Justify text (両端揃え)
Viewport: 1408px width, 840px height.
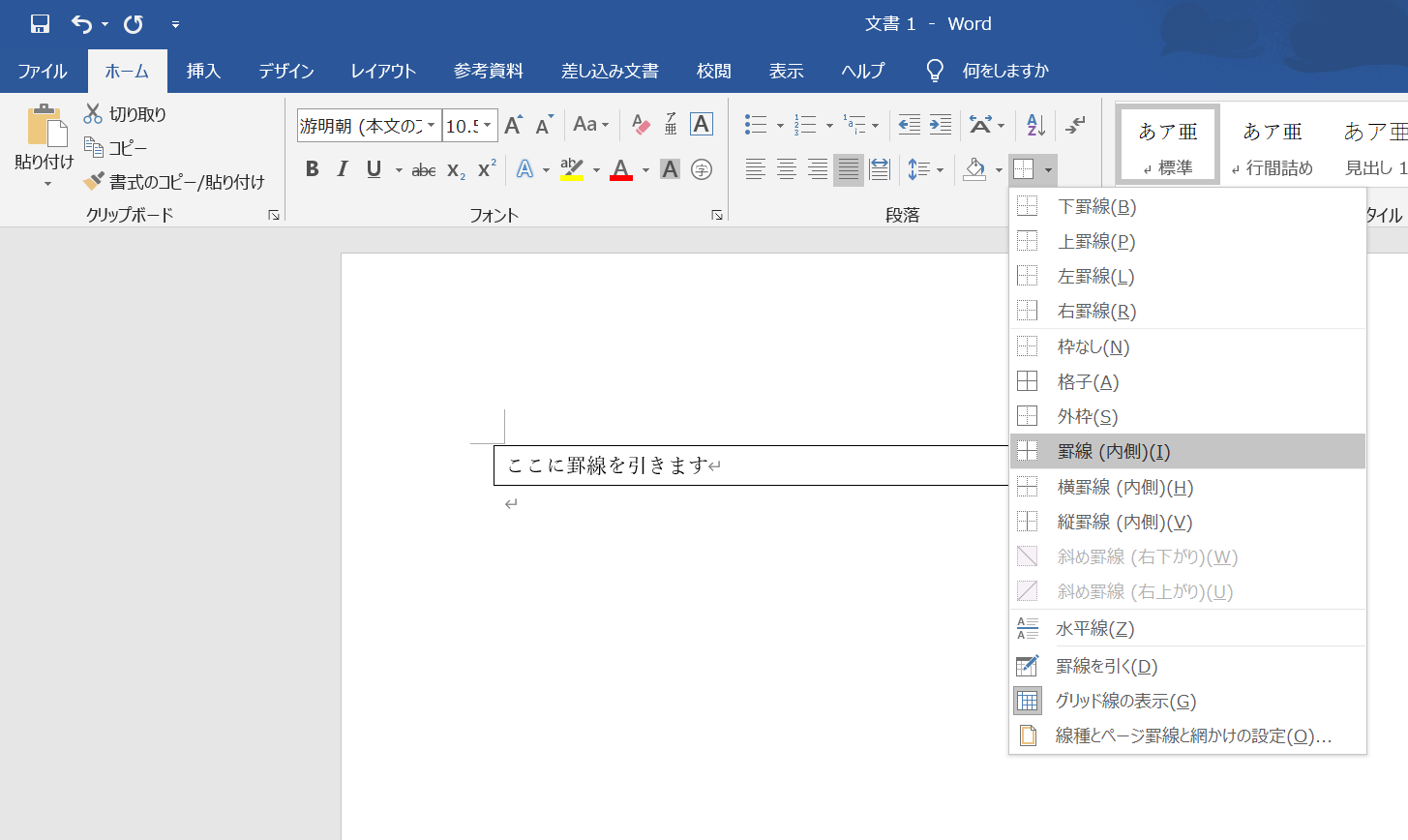click(x=849, y=169)
